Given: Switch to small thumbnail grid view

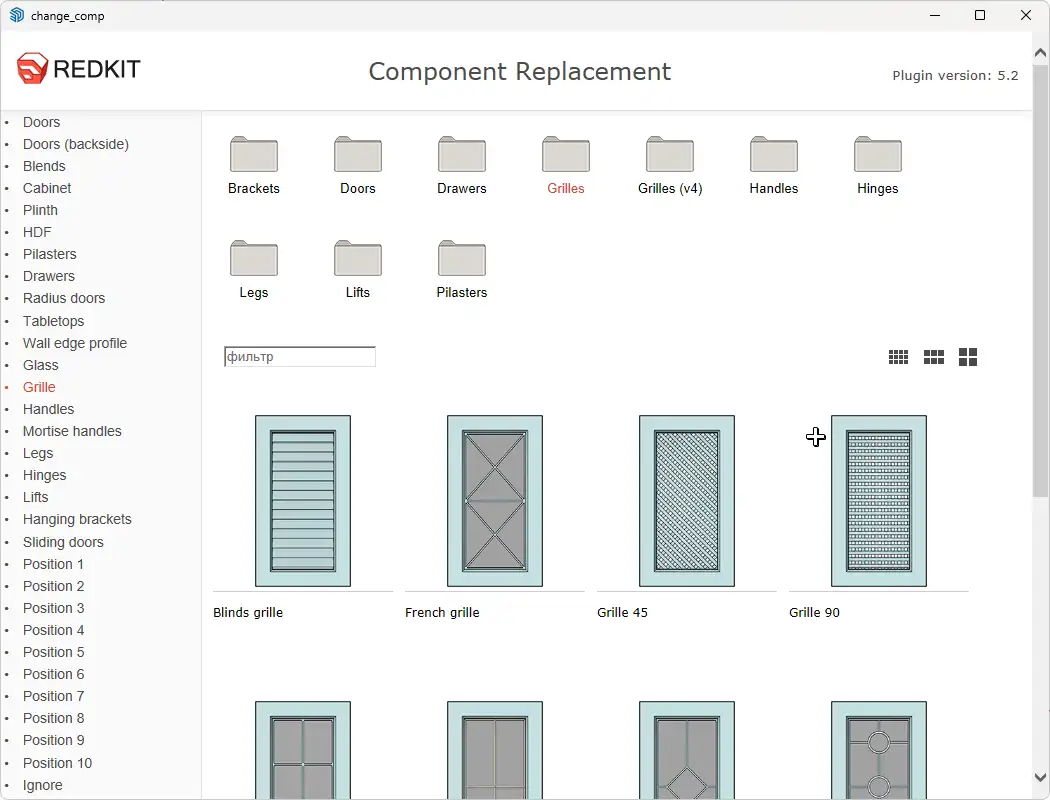Looking at the screenshot, I should [898, 356].
